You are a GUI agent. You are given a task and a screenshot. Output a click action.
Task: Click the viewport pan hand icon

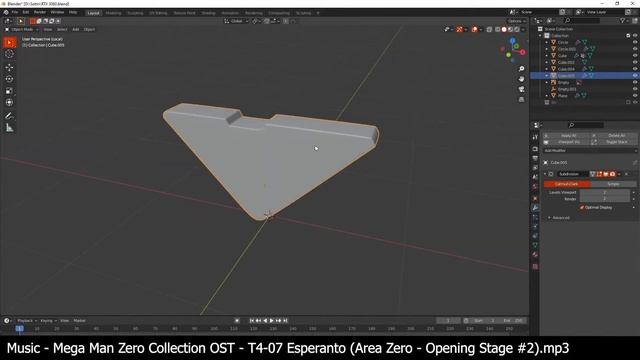[521, 79]
